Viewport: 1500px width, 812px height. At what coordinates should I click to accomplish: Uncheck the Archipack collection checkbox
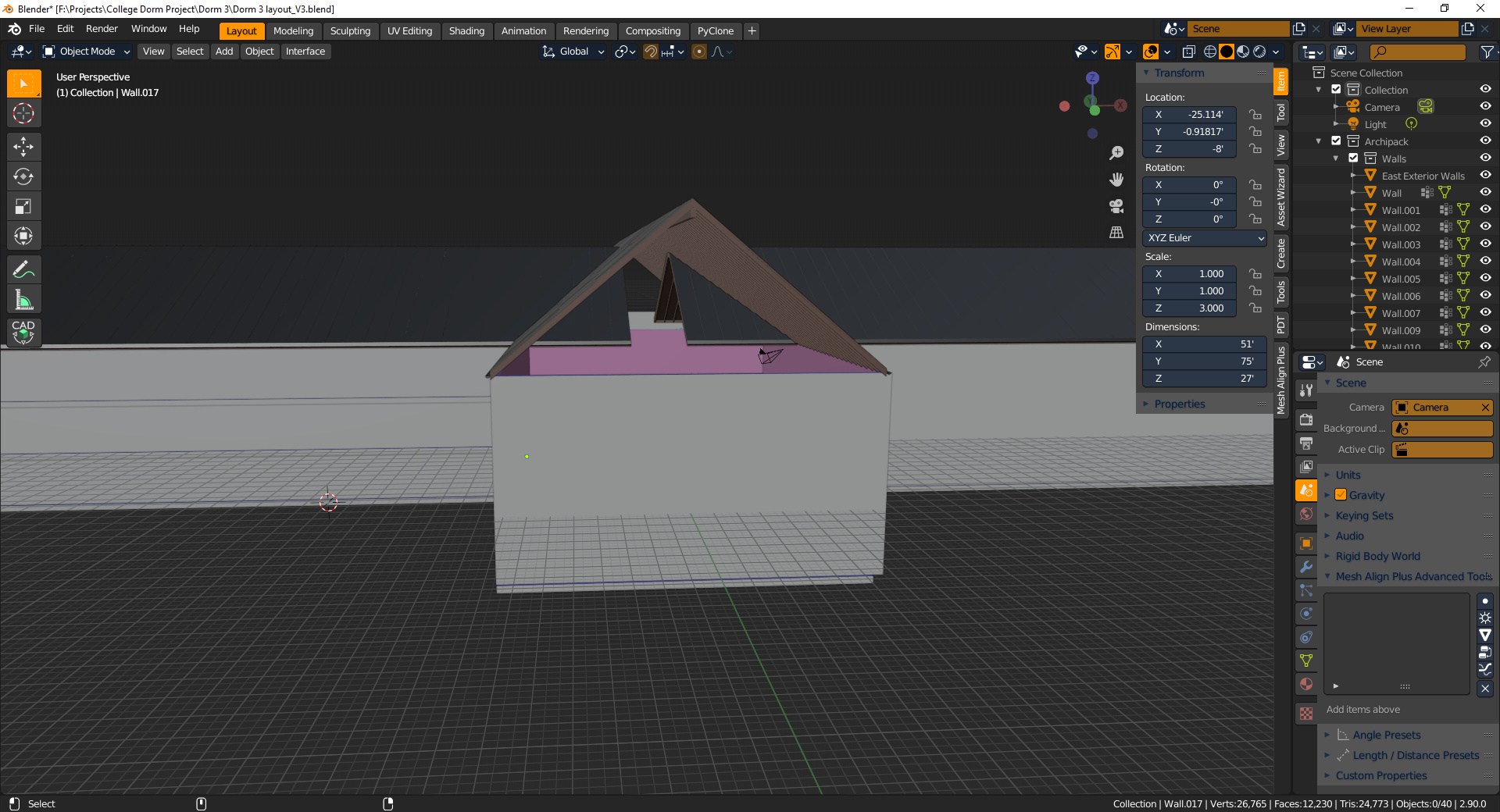[x=1336, y=141]
